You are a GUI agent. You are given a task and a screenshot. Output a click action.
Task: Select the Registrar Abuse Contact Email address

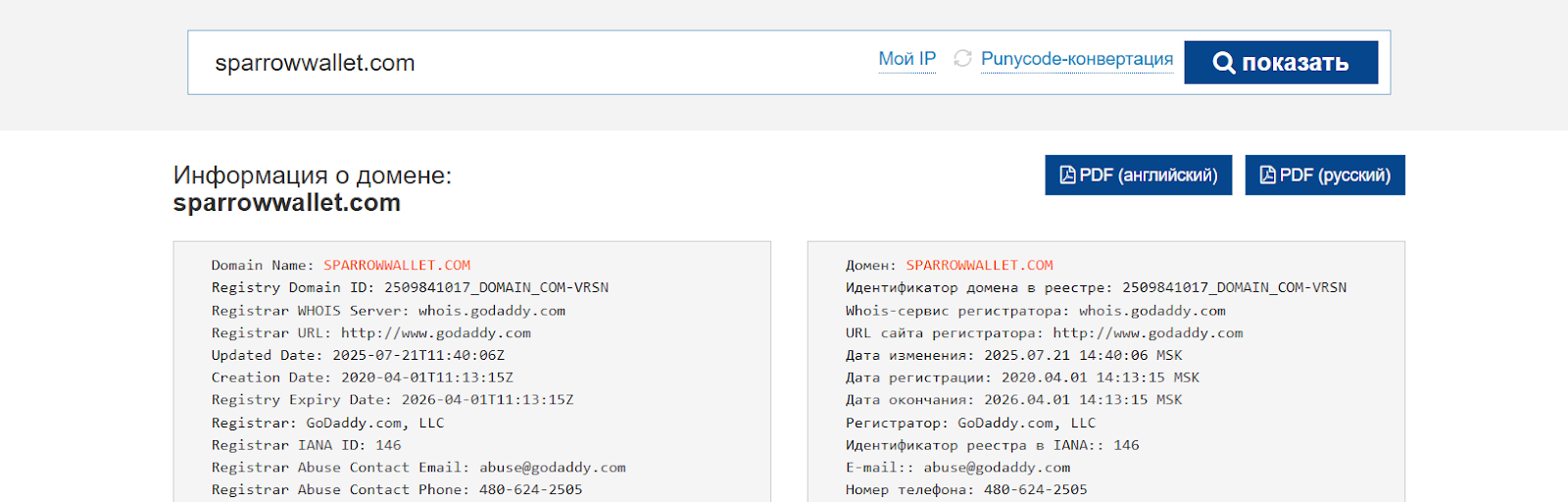[552, 468]
